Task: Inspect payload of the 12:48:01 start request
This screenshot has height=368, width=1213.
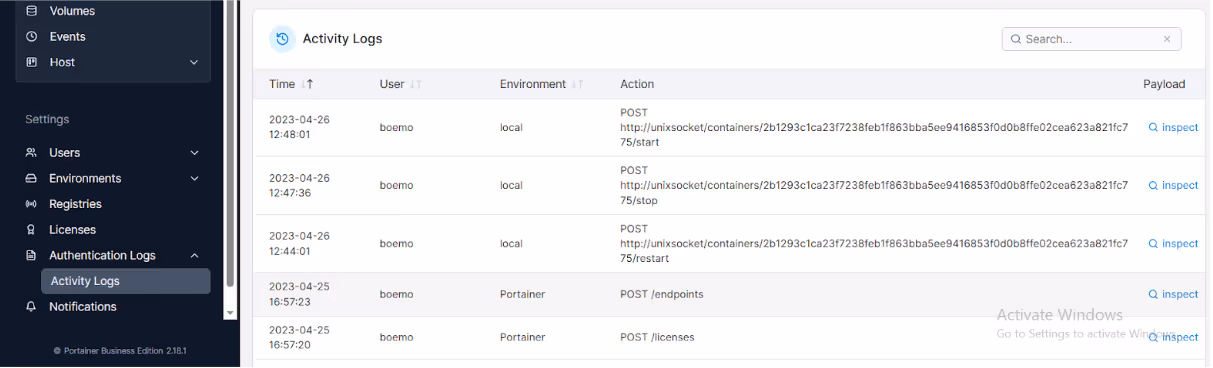Action: tap(1173, 128)
